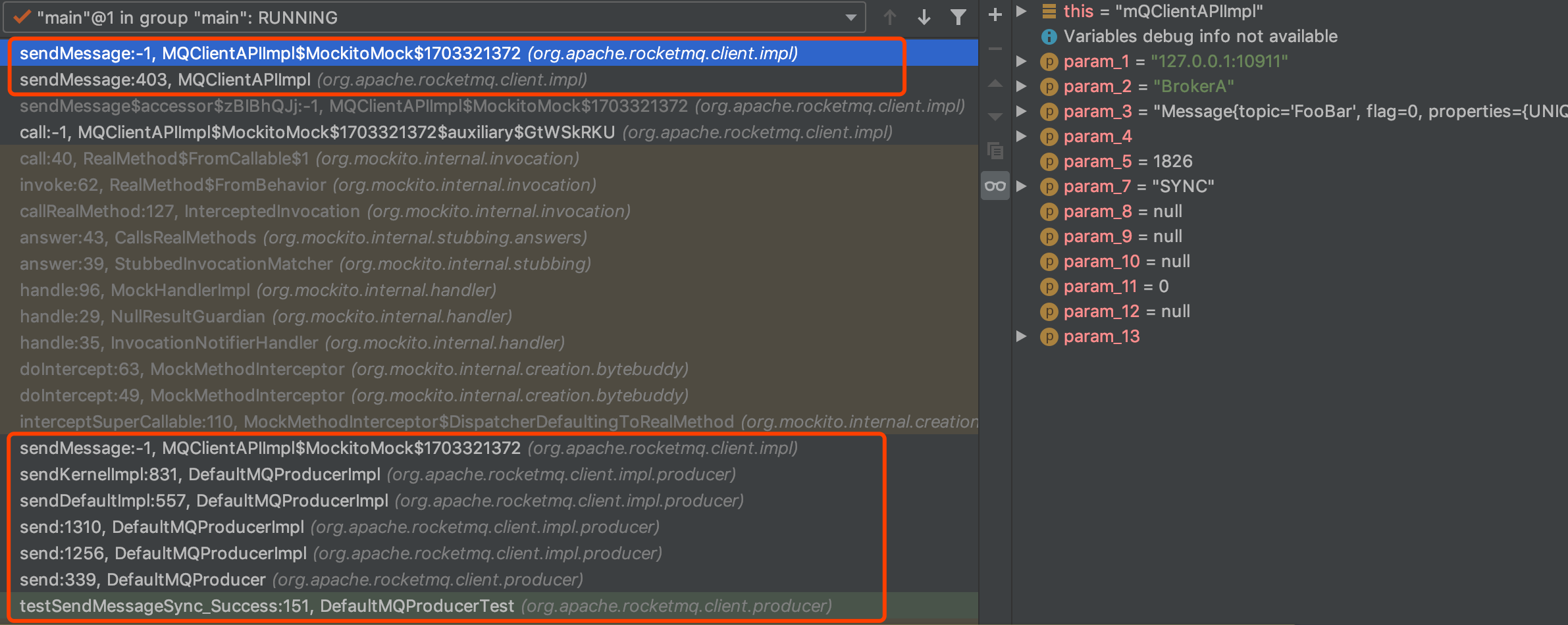Select frame sendMessage$accessor$zBlBhQJj
The image size is (1568, 625).
point(489,106)
